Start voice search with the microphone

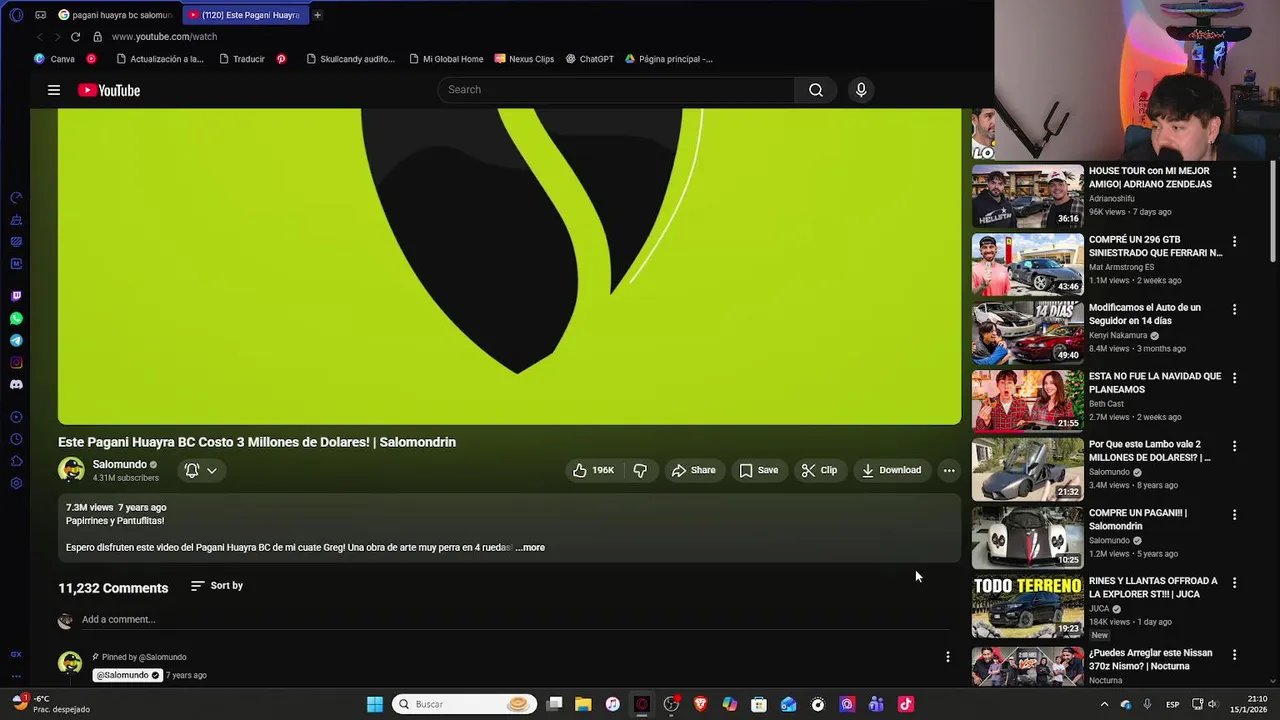[x=861, y=90]
